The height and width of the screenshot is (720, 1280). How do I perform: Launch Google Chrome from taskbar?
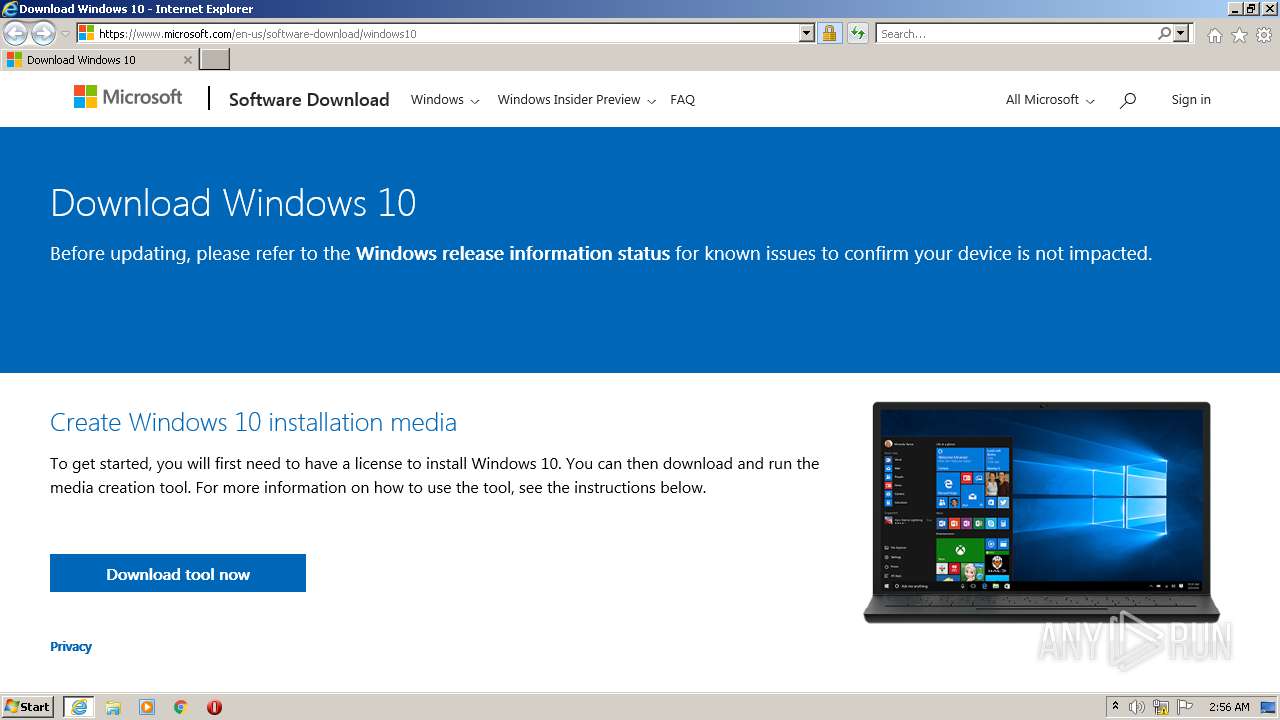coord(181,707)
